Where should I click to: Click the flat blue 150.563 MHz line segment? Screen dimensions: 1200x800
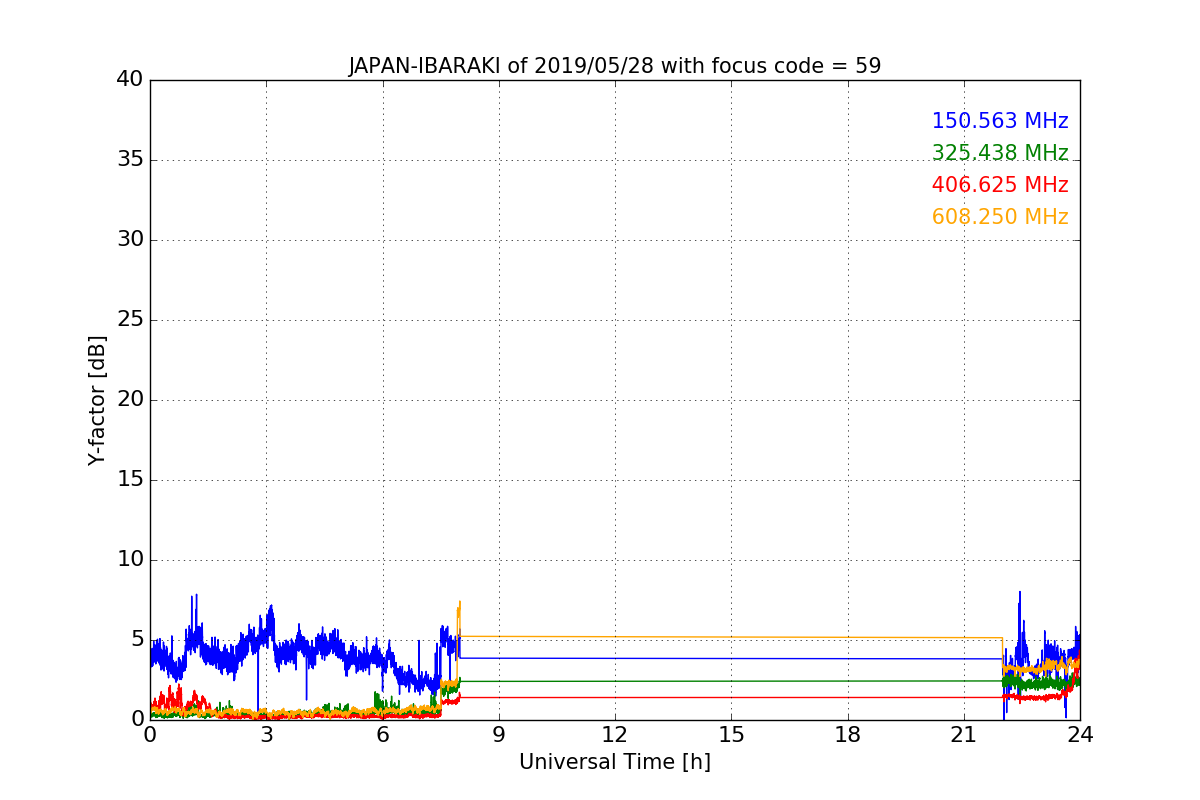730,658
